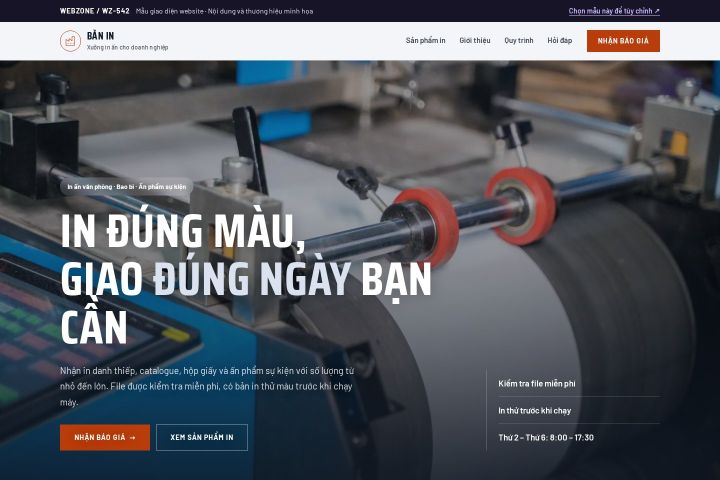Image resolution: width=720 pixels, height=480 pixels.
Task: Go to the Giới thiệu nav link
Action: [475, 40]
